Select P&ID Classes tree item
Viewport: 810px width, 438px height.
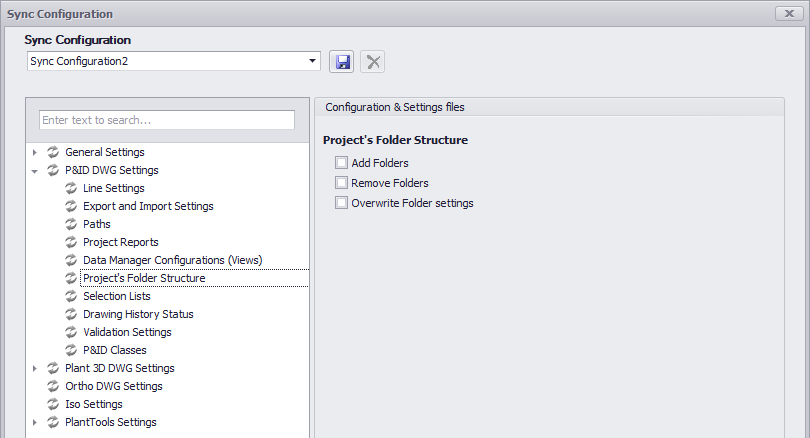(115, 350)
